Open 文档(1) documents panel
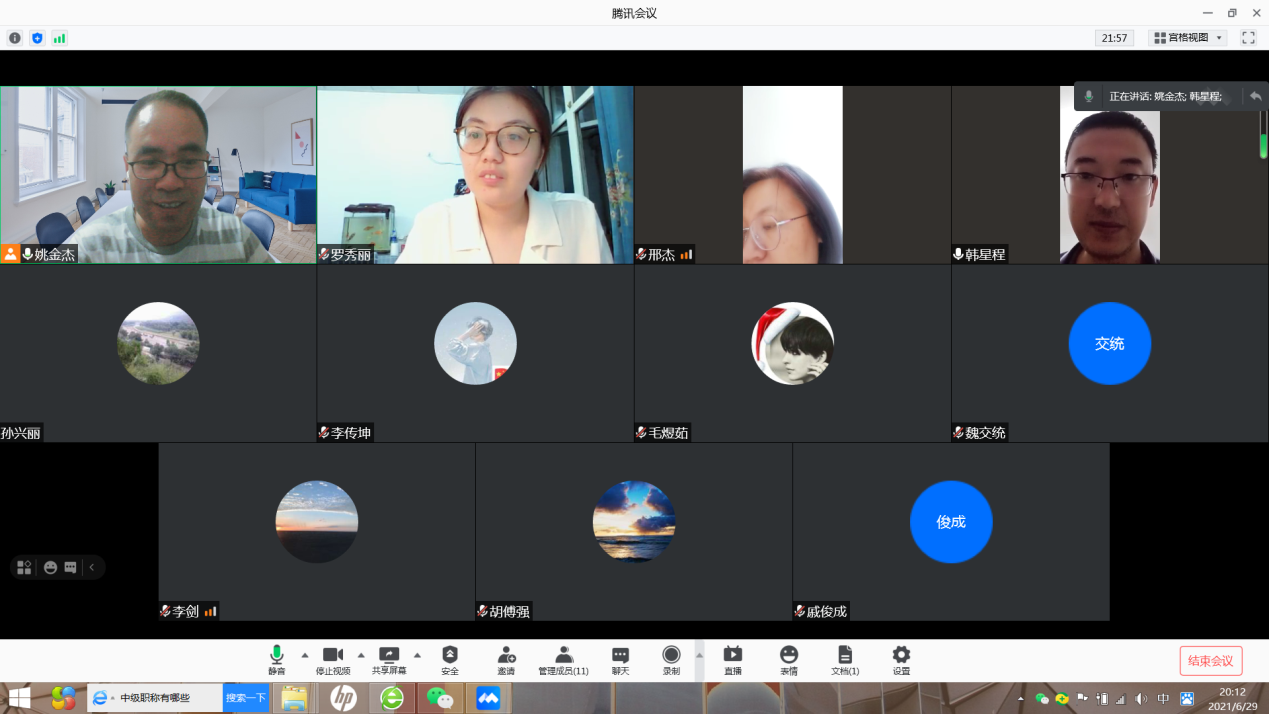This screenshot has width=1269, height=714. pyautogui.click(x=845, y=660)
